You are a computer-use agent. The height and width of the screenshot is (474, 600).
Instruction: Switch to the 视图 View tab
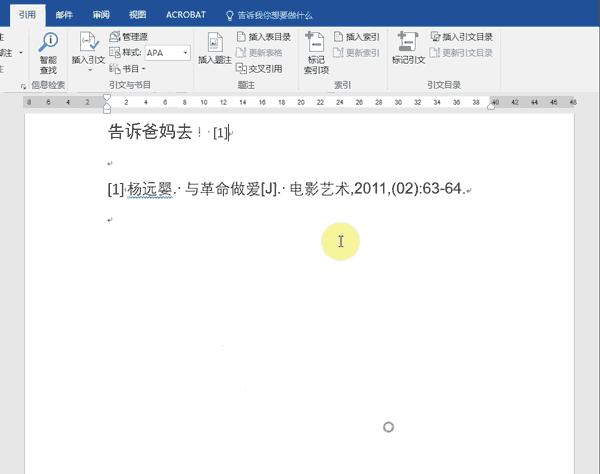tap(138, 15)
